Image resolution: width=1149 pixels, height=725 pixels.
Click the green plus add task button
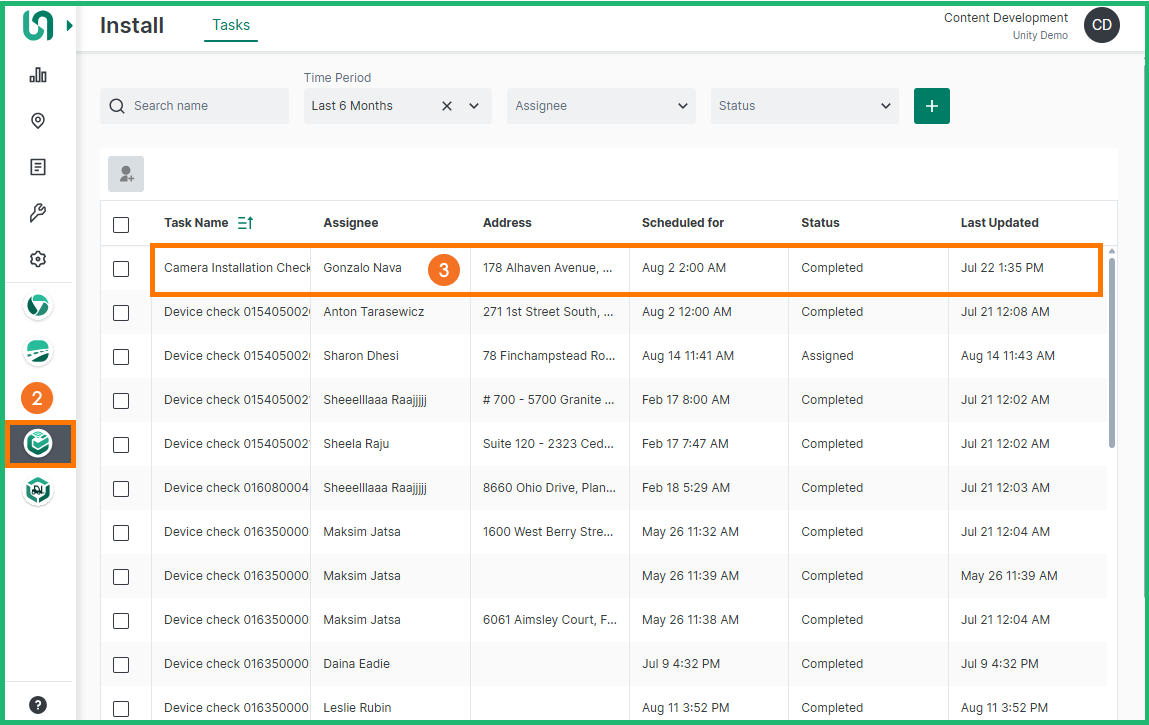click(931, 106)
